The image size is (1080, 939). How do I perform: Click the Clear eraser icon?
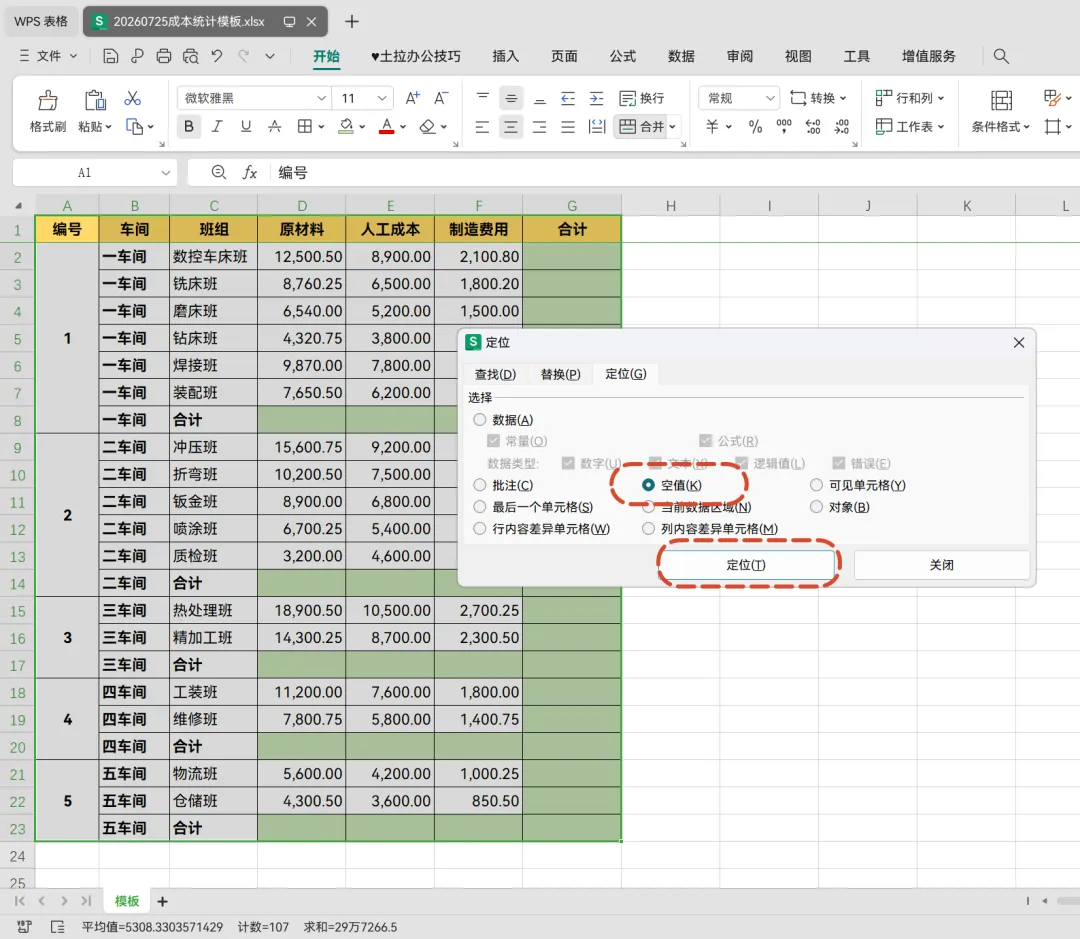click(x=428, y=127)
